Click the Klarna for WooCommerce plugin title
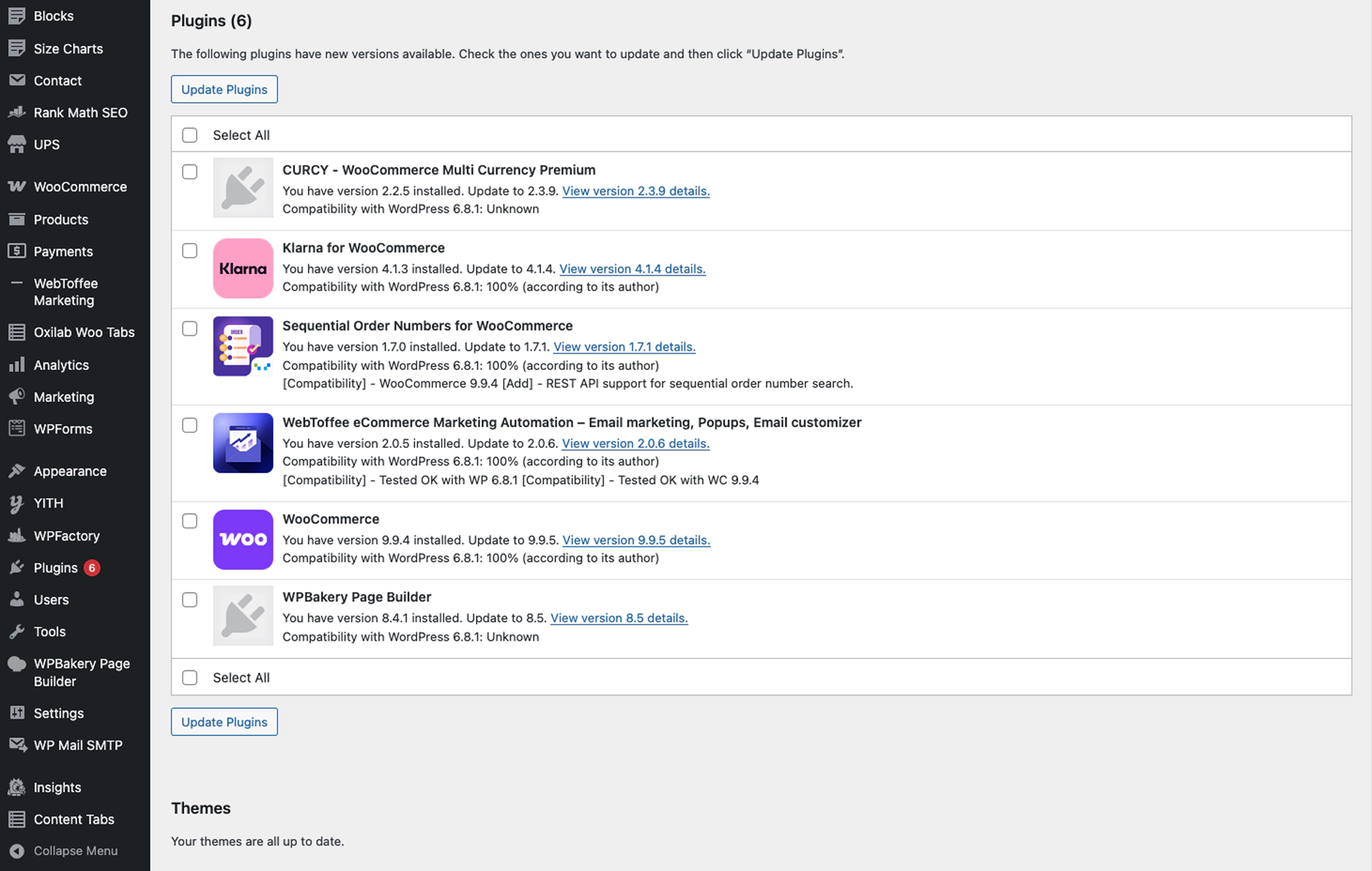 coord(364,248)
